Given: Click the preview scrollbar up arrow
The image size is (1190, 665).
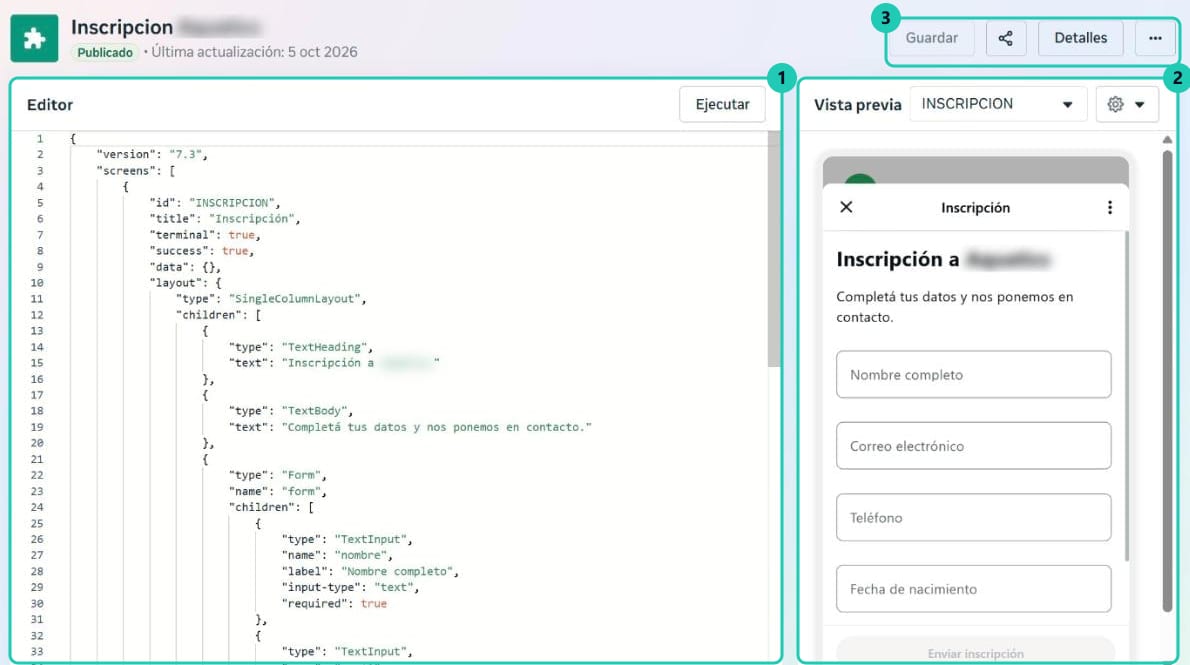Looking at the screenshot, I should pyautogui.click(x=1167, y=140).
